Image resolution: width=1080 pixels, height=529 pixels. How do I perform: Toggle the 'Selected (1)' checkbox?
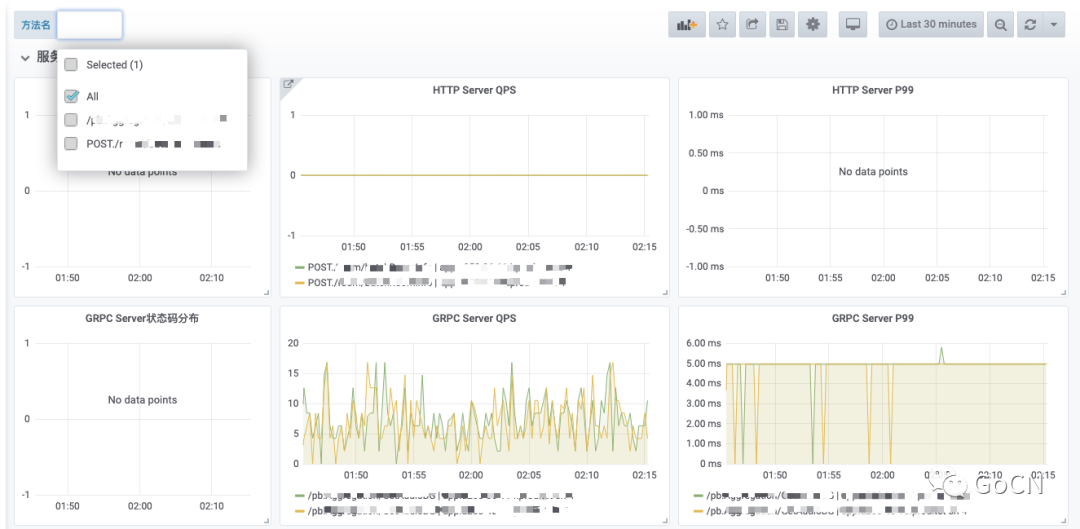coord(71,65)
